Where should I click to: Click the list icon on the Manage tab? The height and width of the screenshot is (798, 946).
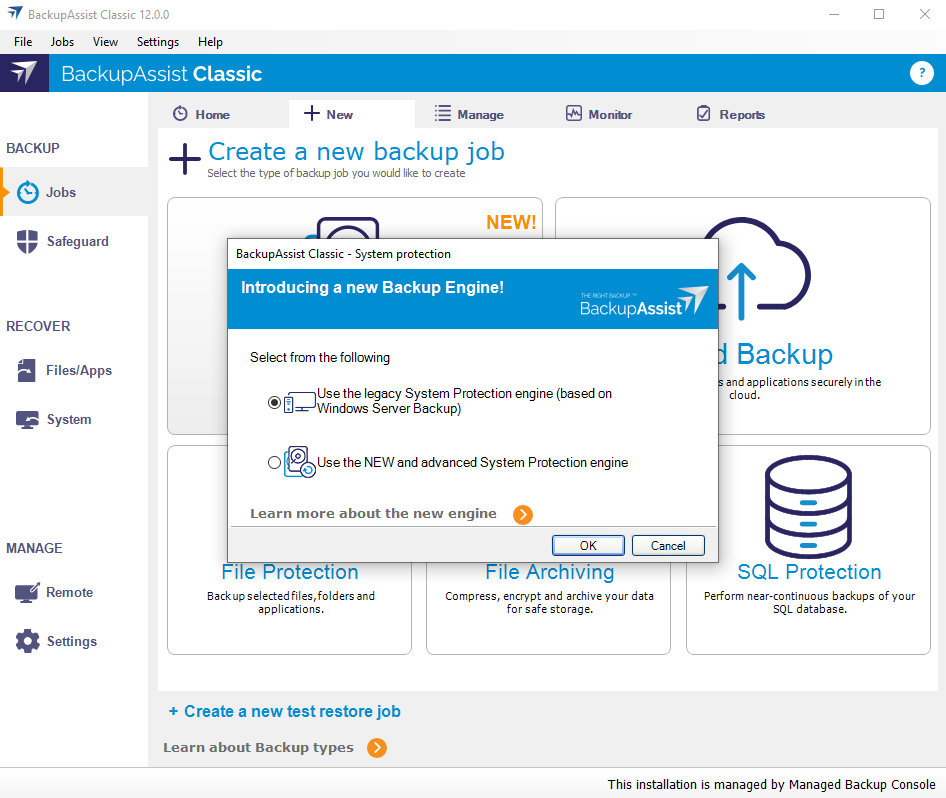tap(443, 113)
